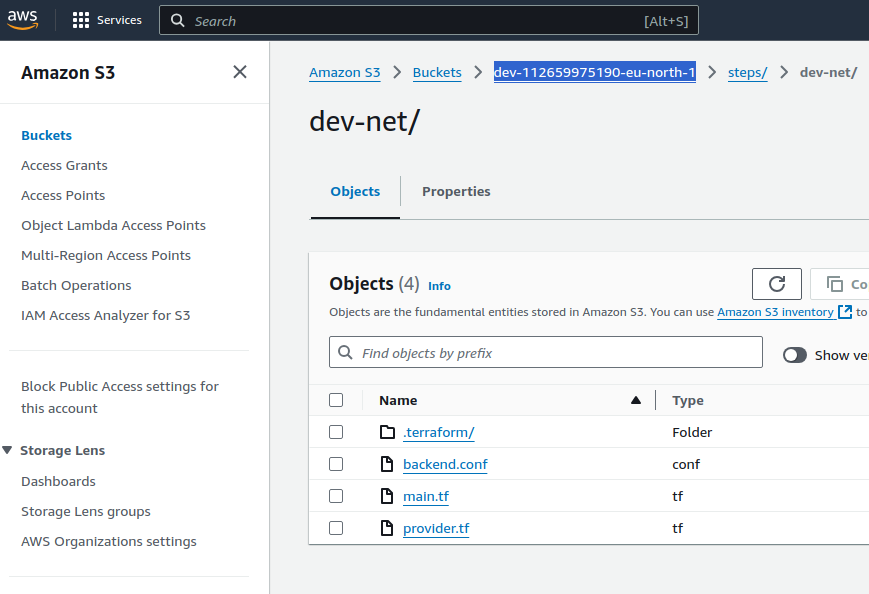Open Access Points in the sidebar
Screen dimensions: 869x594
pyautogui.click(x=63, y=195)
